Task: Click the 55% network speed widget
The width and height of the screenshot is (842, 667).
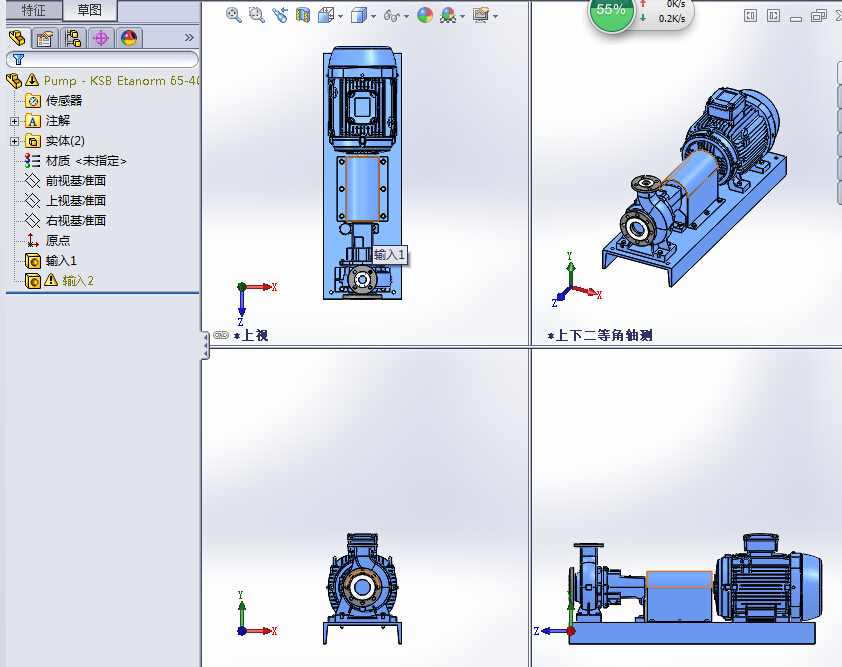Action: tap(612, 10)
